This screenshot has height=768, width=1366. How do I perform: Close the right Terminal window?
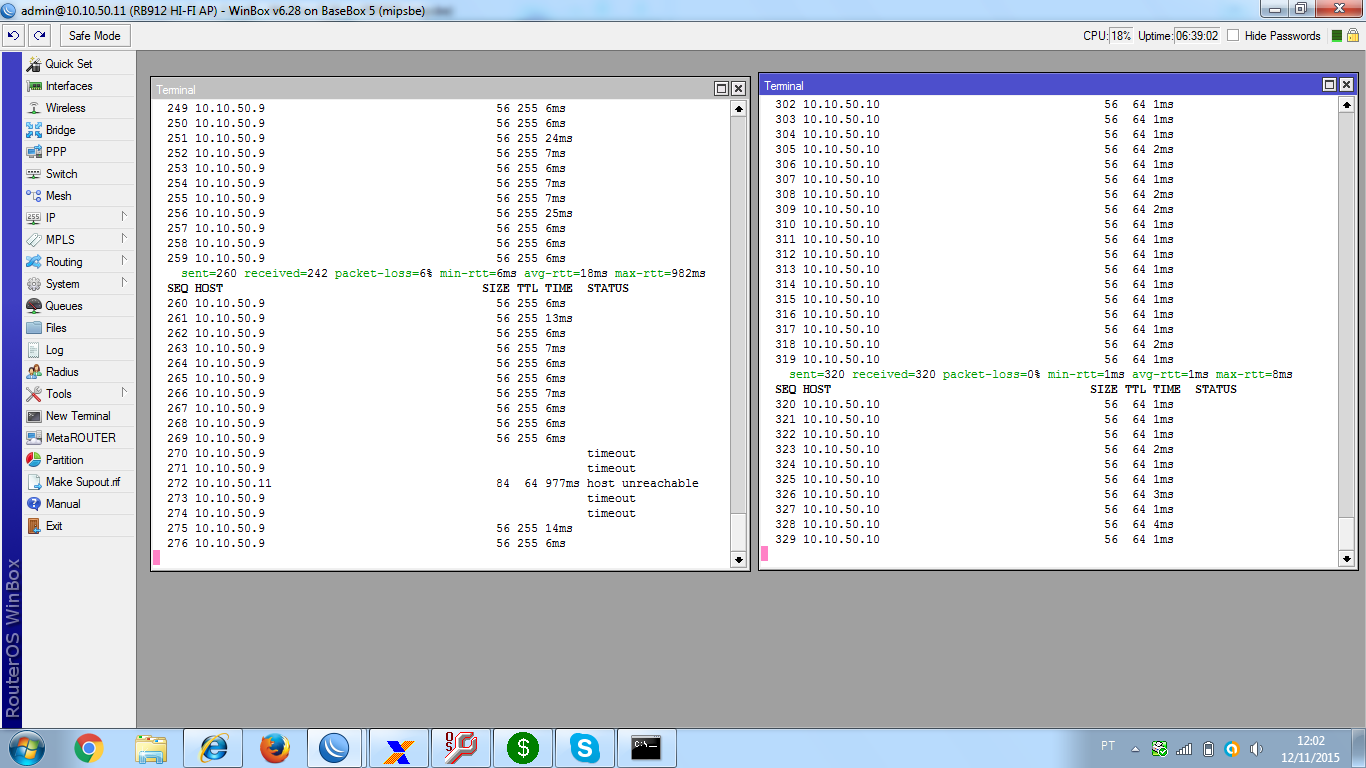tap(1346, 85)
